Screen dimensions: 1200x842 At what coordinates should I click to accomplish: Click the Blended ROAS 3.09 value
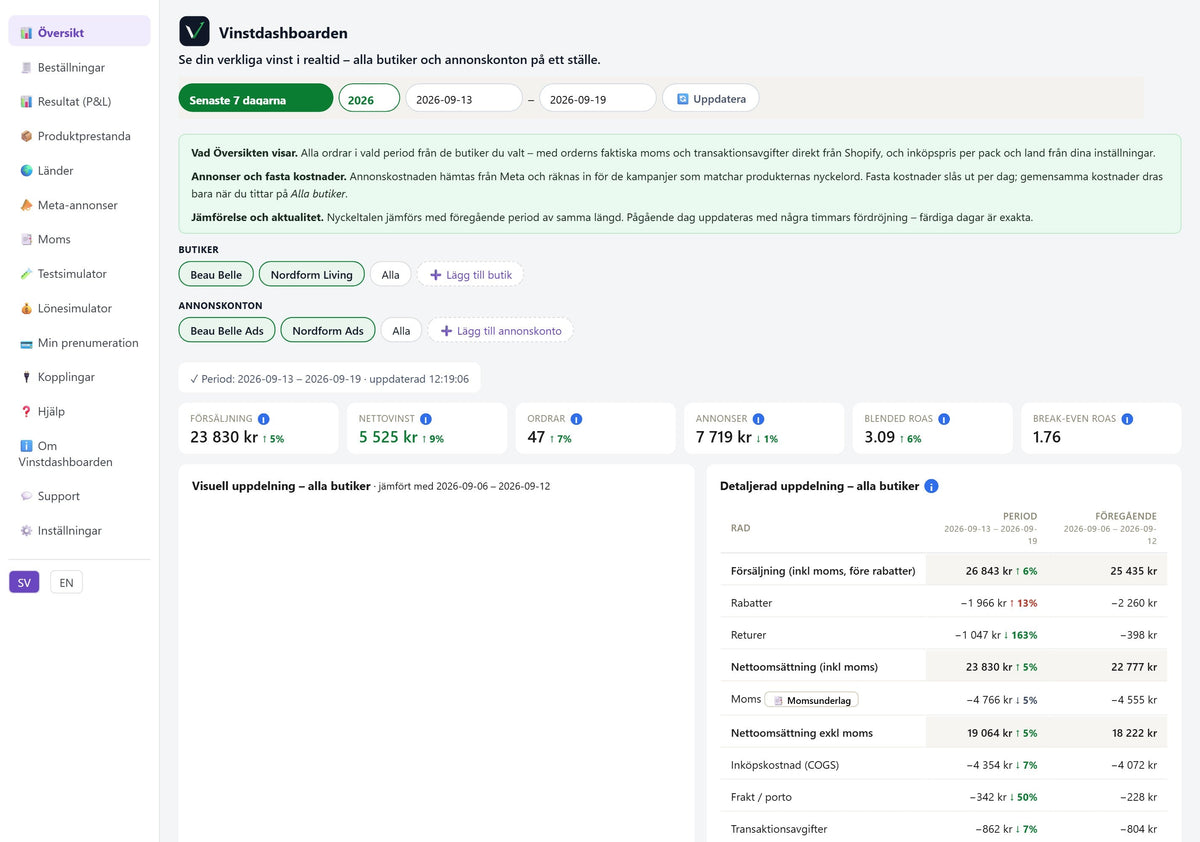(880, 437)
